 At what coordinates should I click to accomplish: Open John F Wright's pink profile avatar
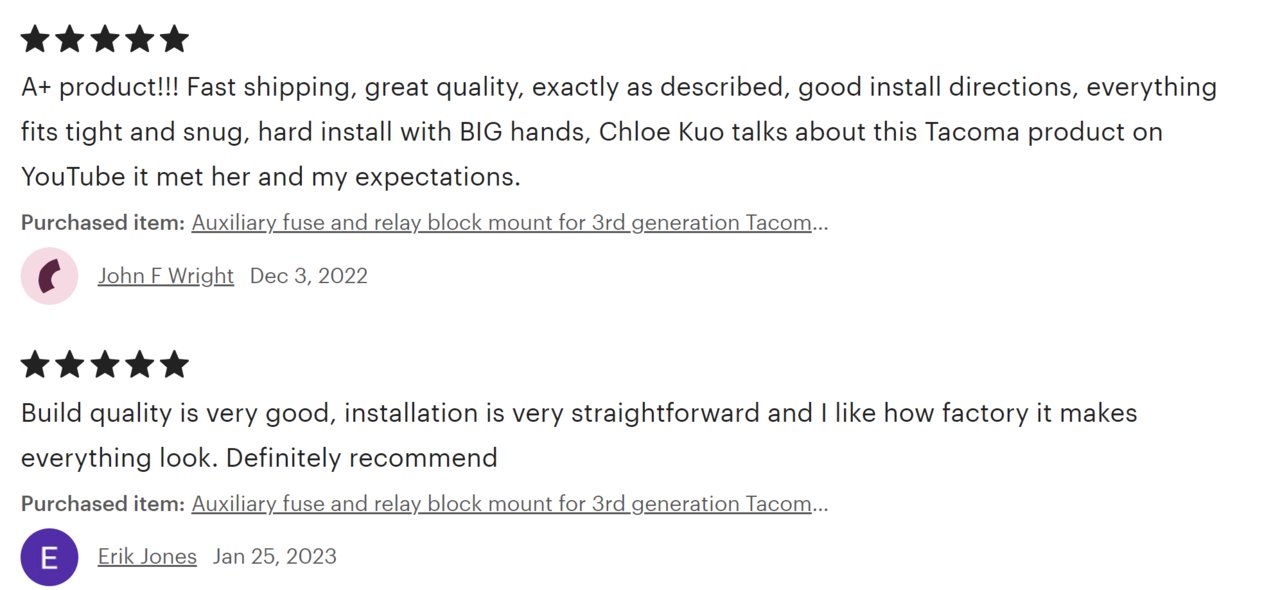[49, 276]
